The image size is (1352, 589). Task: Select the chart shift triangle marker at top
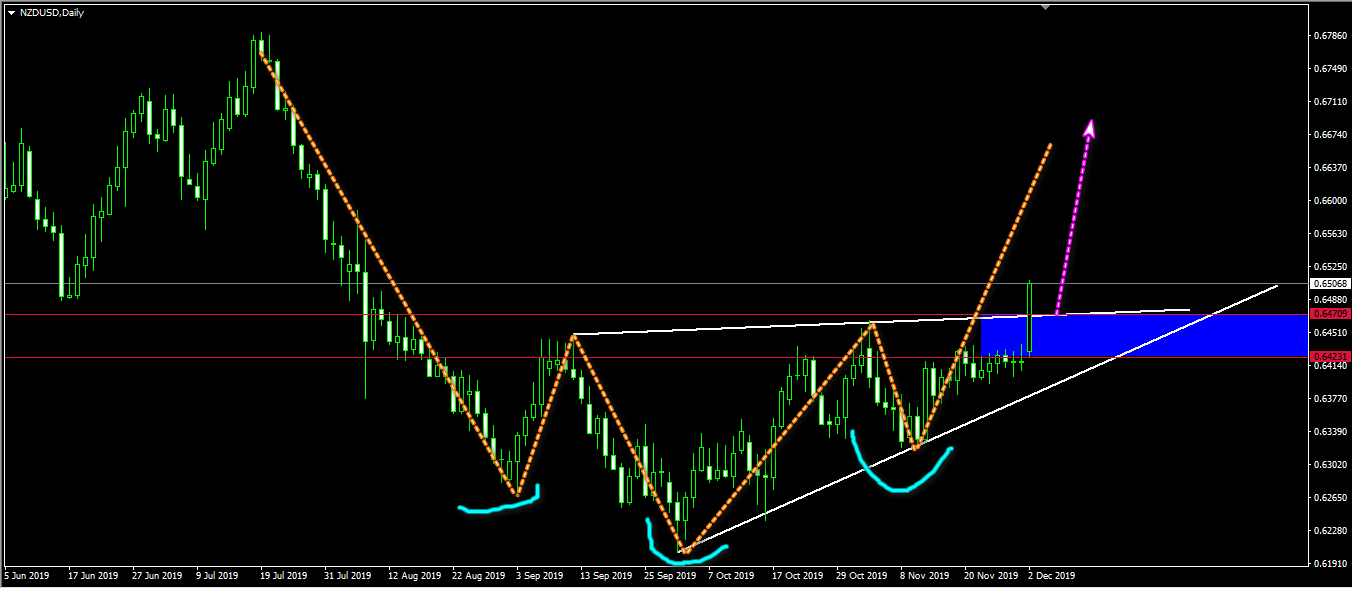click(x=1045, y=7)
